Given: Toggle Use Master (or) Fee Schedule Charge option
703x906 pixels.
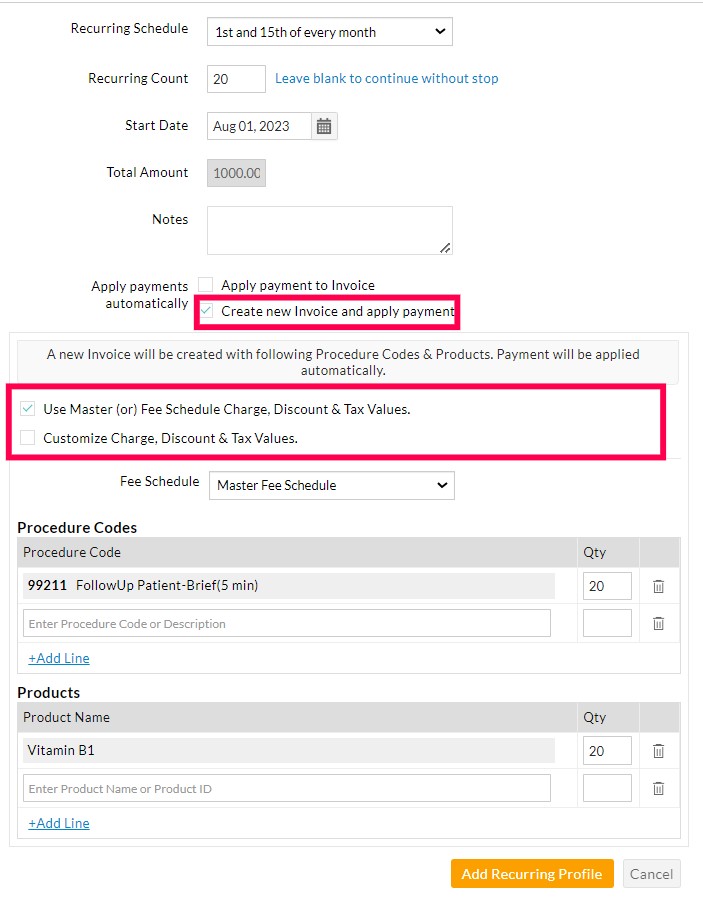Looking at the screenshot, I should point(27,409).
